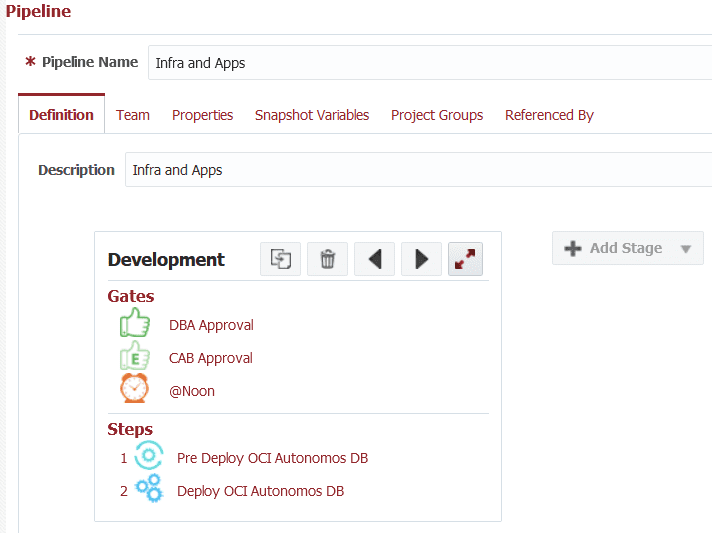Open Pre Deploy OCI Autonomos DB step

(x=272, y=458)
